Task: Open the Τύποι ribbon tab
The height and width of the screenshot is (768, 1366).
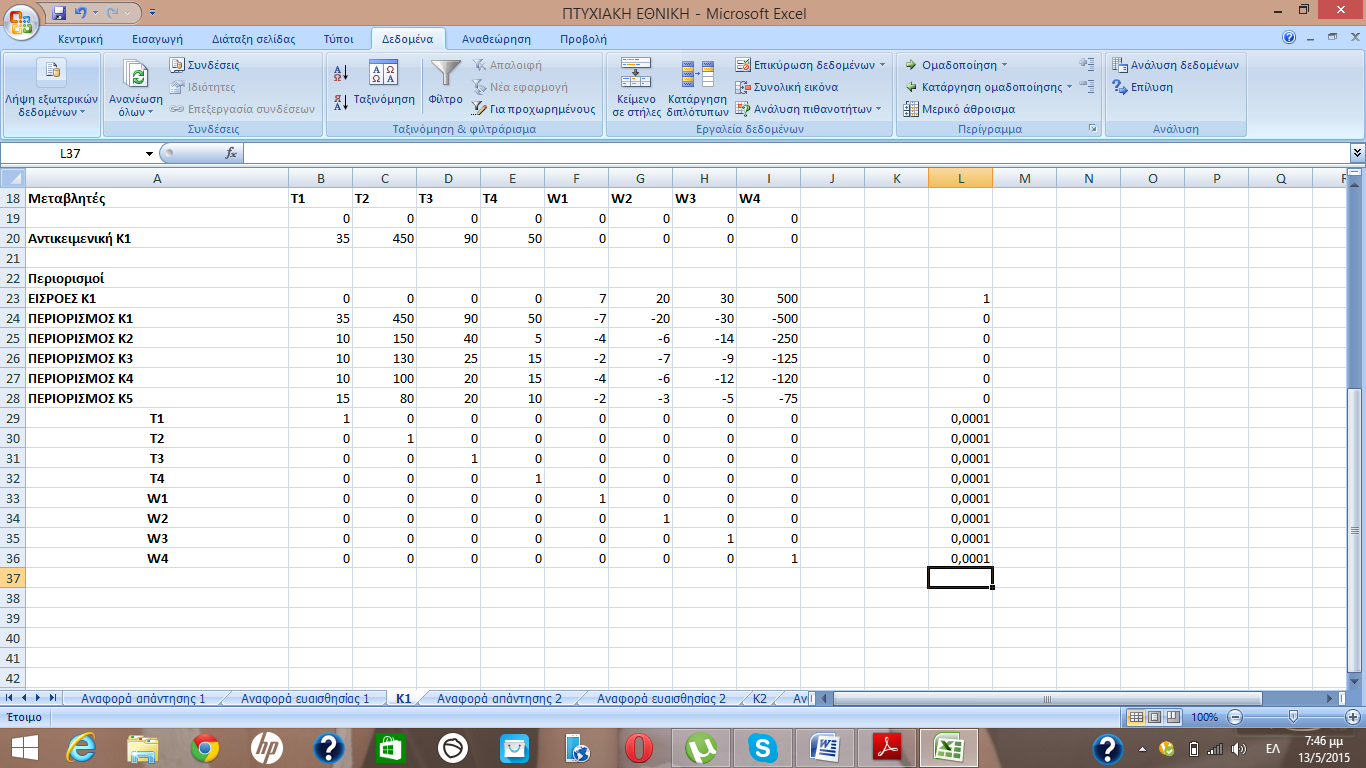Action: coord(338,39)
